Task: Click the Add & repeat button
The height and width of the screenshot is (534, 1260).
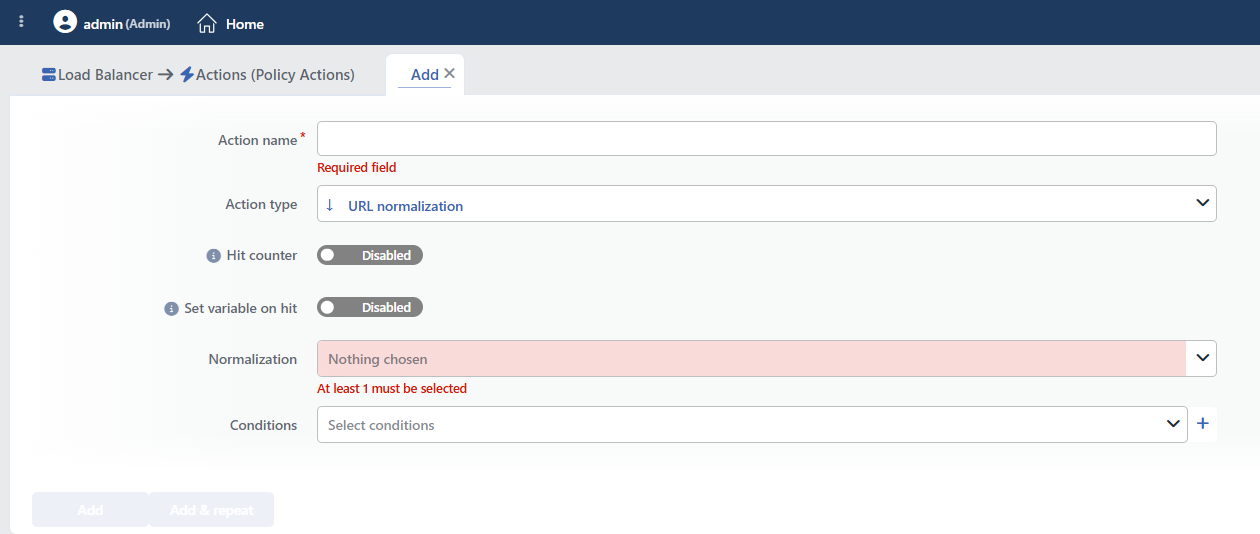Action: point(211,510)
